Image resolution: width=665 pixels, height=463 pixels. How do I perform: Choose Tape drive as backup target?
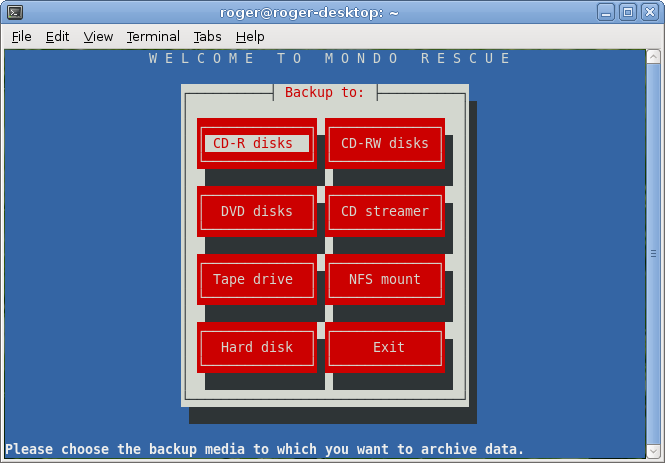[x=257, y=279]
